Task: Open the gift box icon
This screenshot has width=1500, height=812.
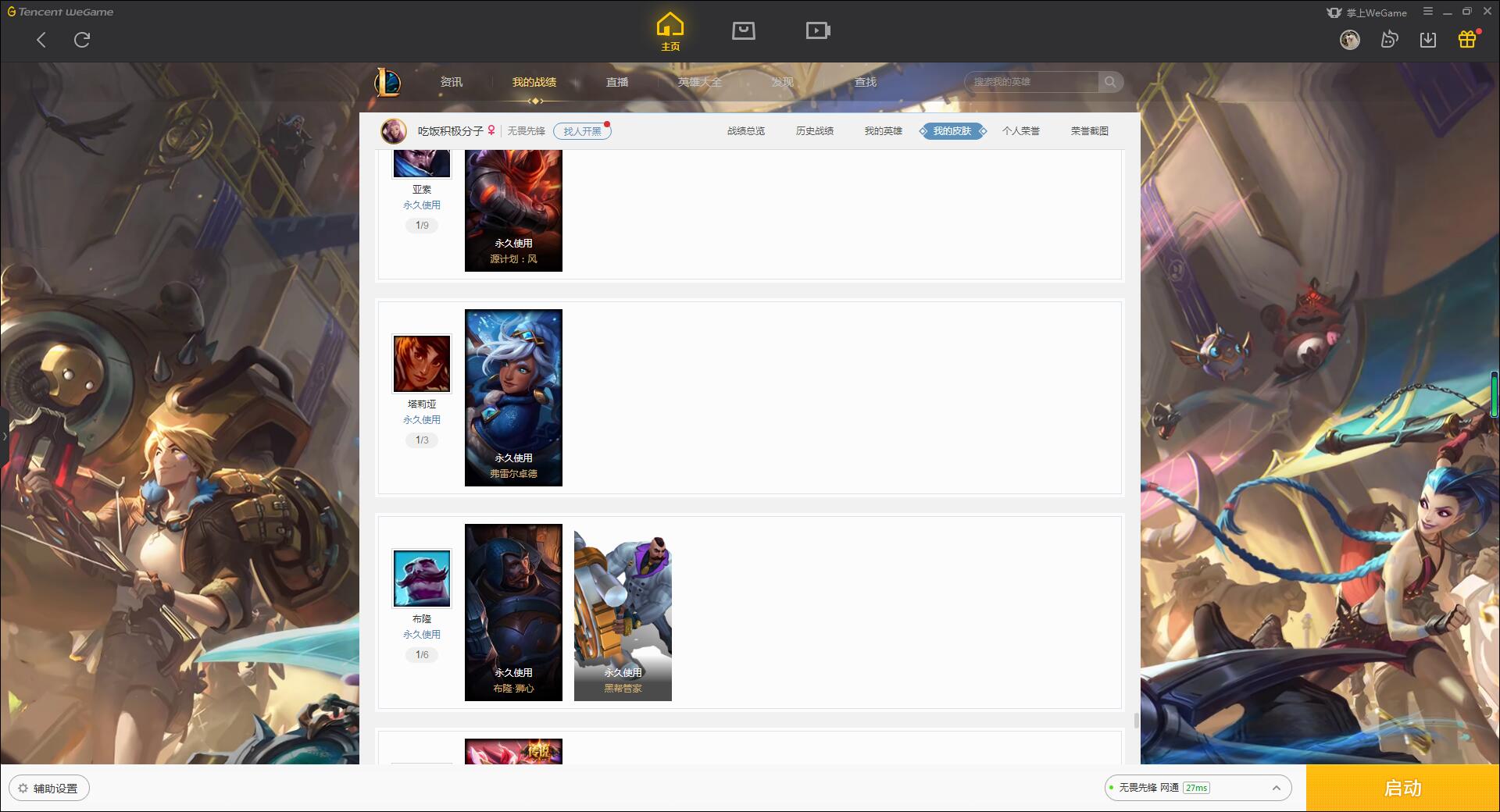Action: [x=1467, y=39]
